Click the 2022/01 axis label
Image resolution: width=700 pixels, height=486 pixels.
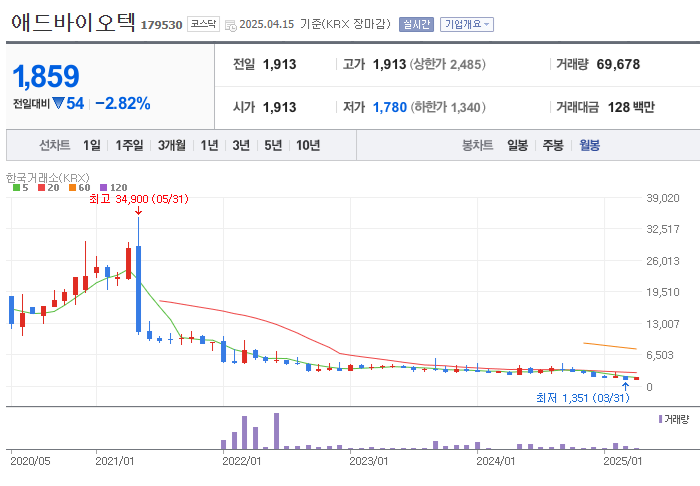(x=242, y=461)
